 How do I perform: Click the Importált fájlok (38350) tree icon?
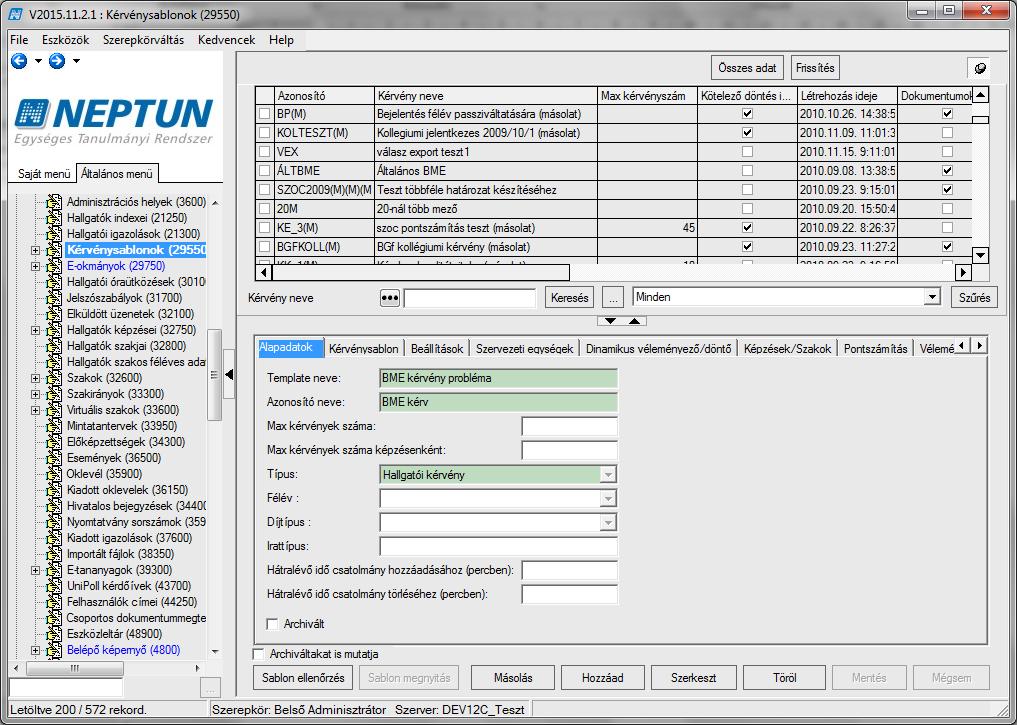[55, 554]
